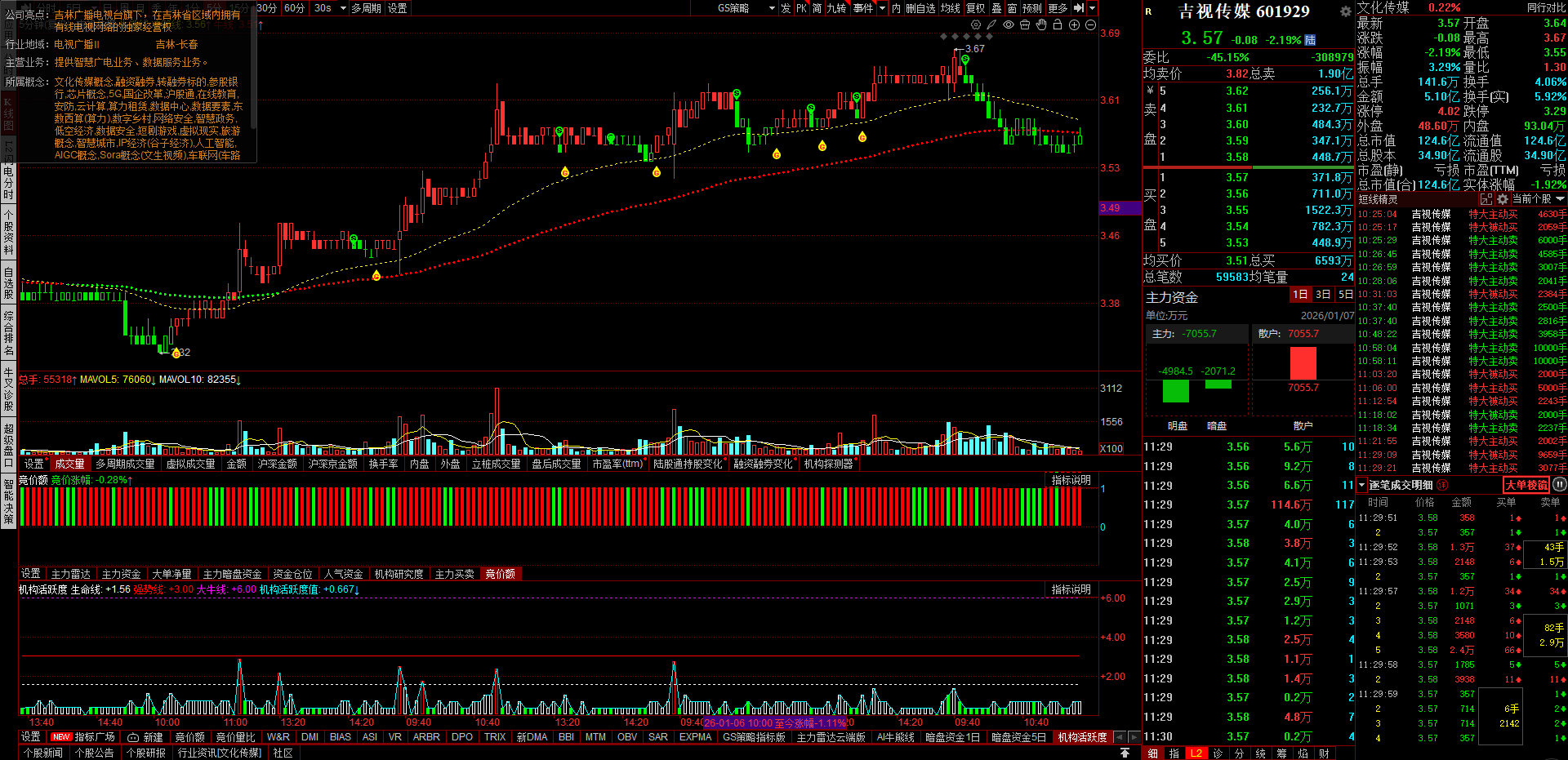Click 大单棱镜 button

(1526, 485)
